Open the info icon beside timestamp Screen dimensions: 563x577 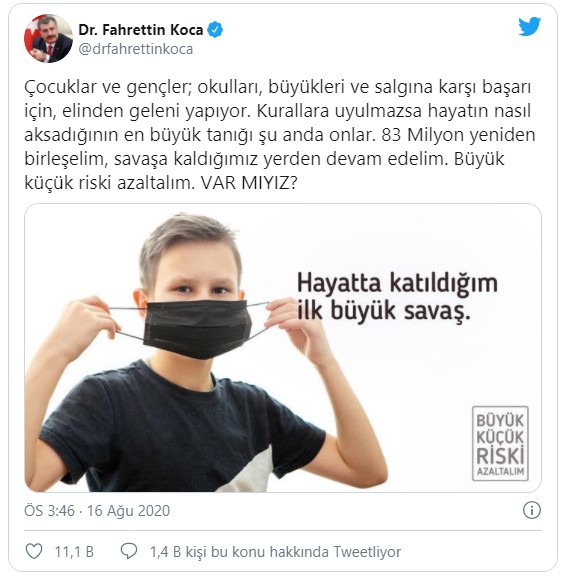(532, 510)
